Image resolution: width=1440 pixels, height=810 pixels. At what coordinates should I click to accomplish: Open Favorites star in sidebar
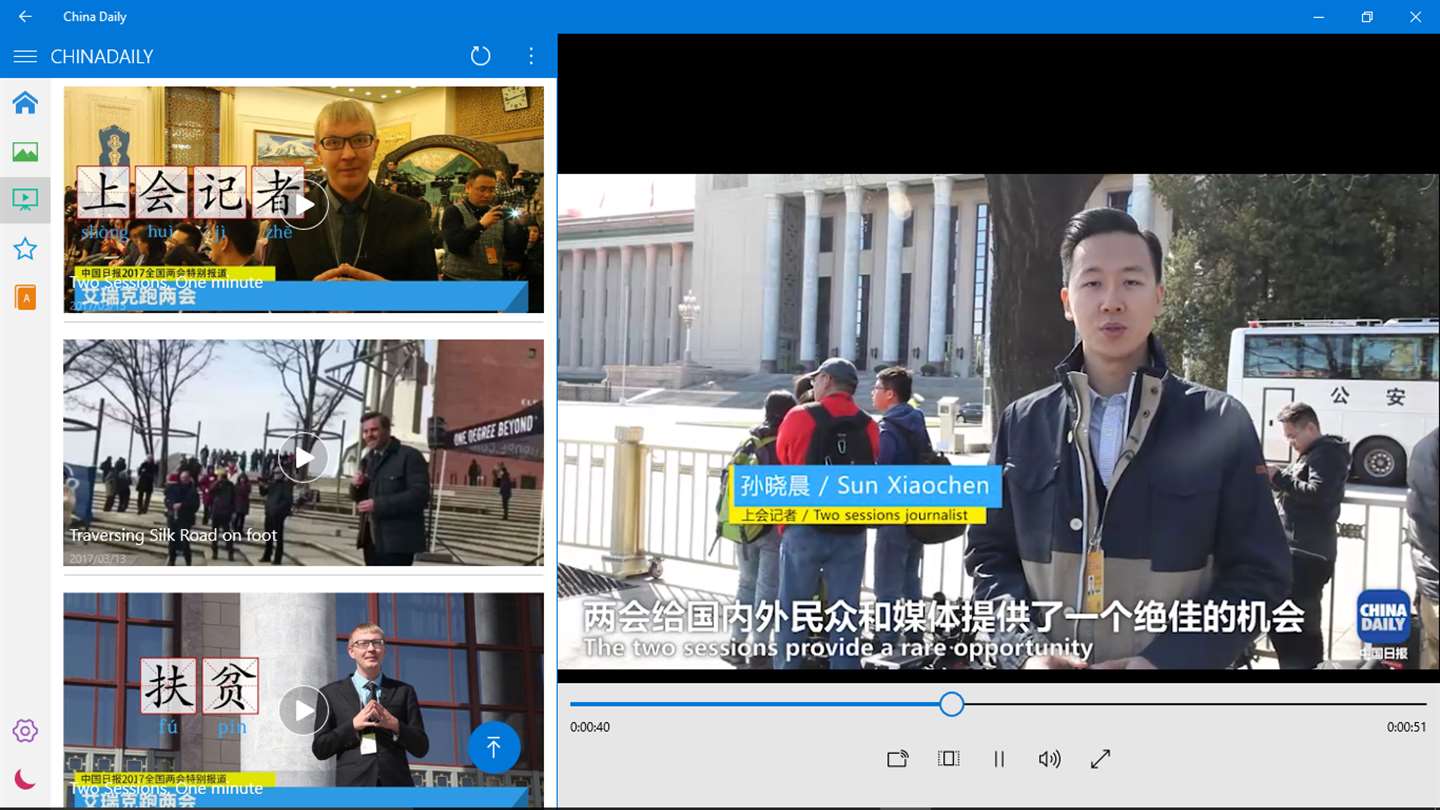pos(25,249)
